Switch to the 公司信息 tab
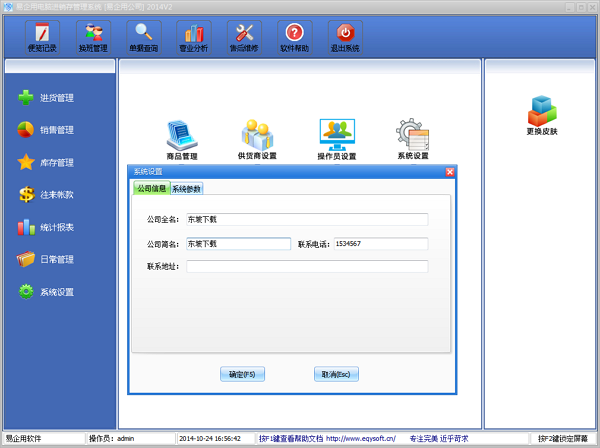This screenshot has width=600, height=448. click(152, 188)
